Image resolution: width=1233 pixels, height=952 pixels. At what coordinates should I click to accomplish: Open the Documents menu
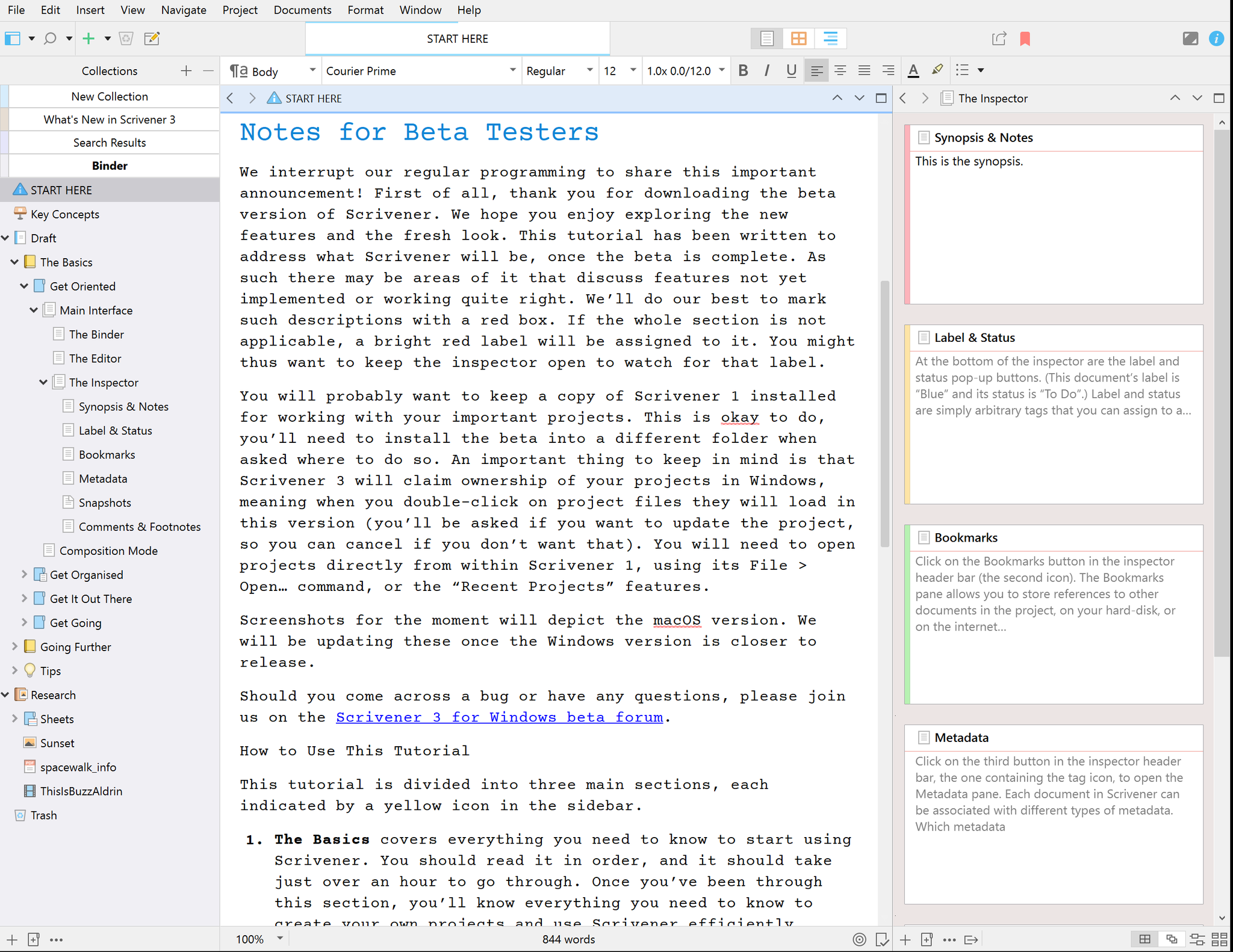click(302, 10)
